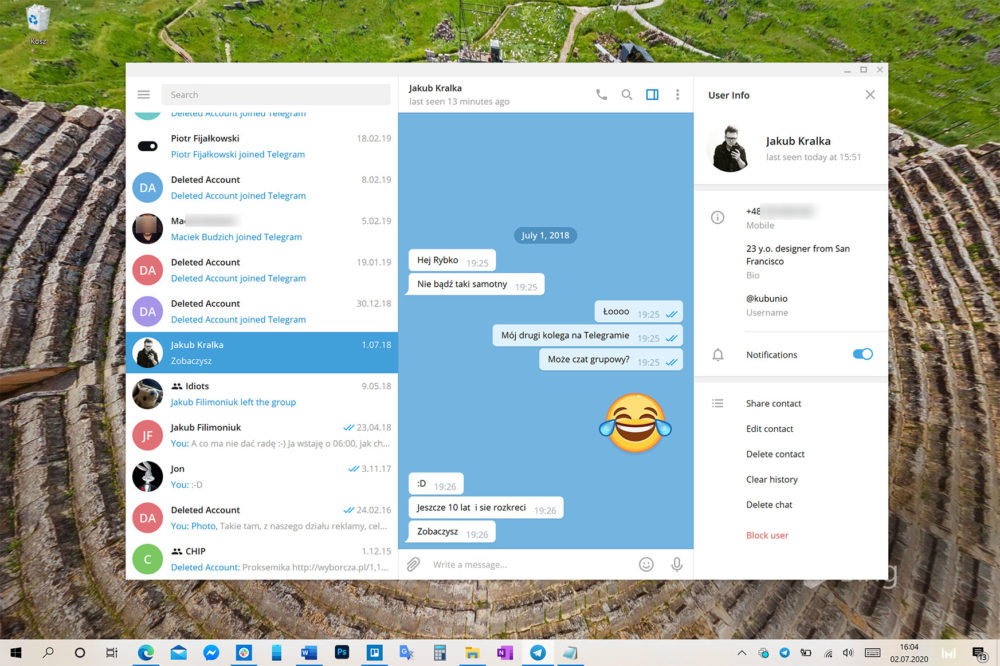Open Windows taskbar search
This screenshot has height=666, width=1000.
[48, 653]
